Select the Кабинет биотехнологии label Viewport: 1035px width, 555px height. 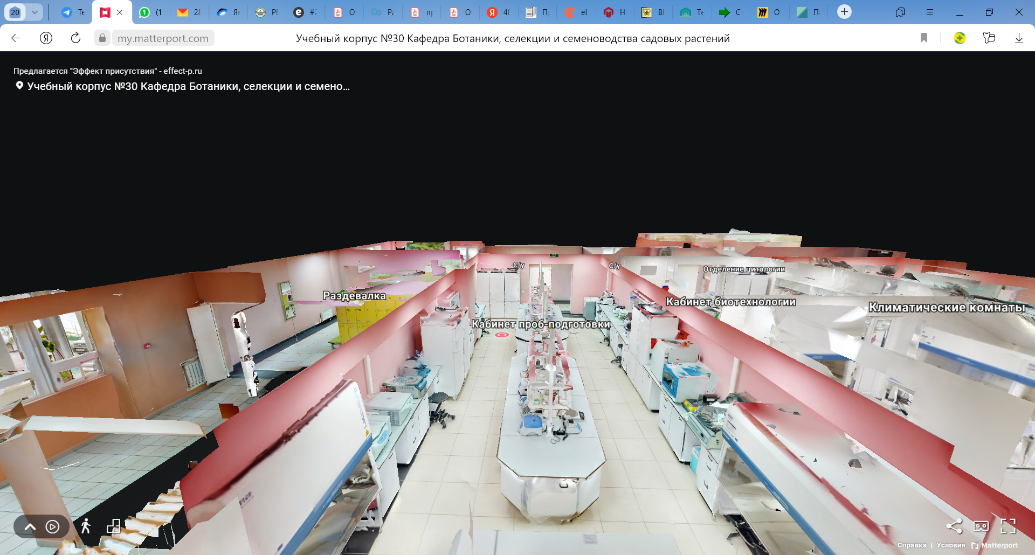coord(730,301)
